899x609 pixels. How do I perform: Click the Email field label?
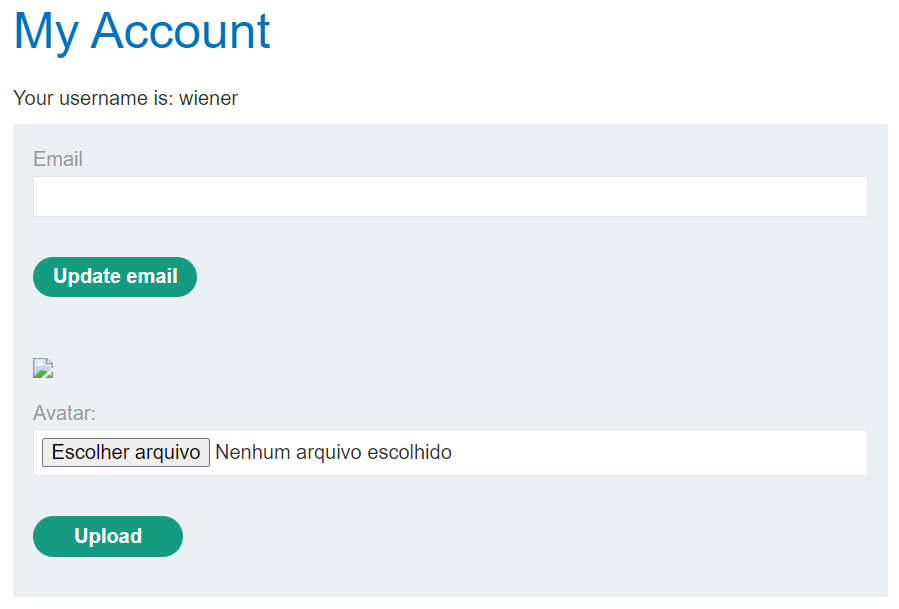click(x=58, y=159)
